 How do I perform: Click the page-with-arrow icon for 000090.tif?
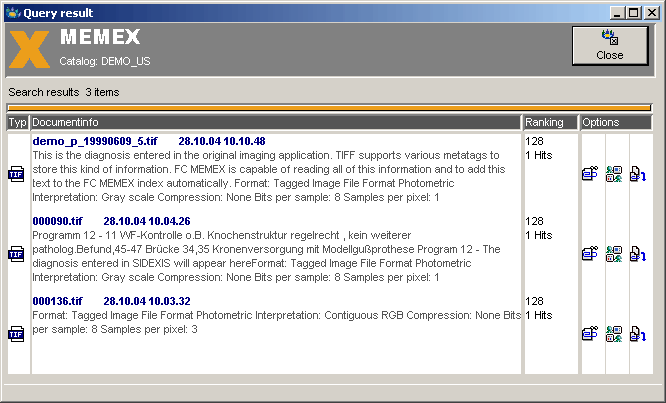click(x=637, y=254)
